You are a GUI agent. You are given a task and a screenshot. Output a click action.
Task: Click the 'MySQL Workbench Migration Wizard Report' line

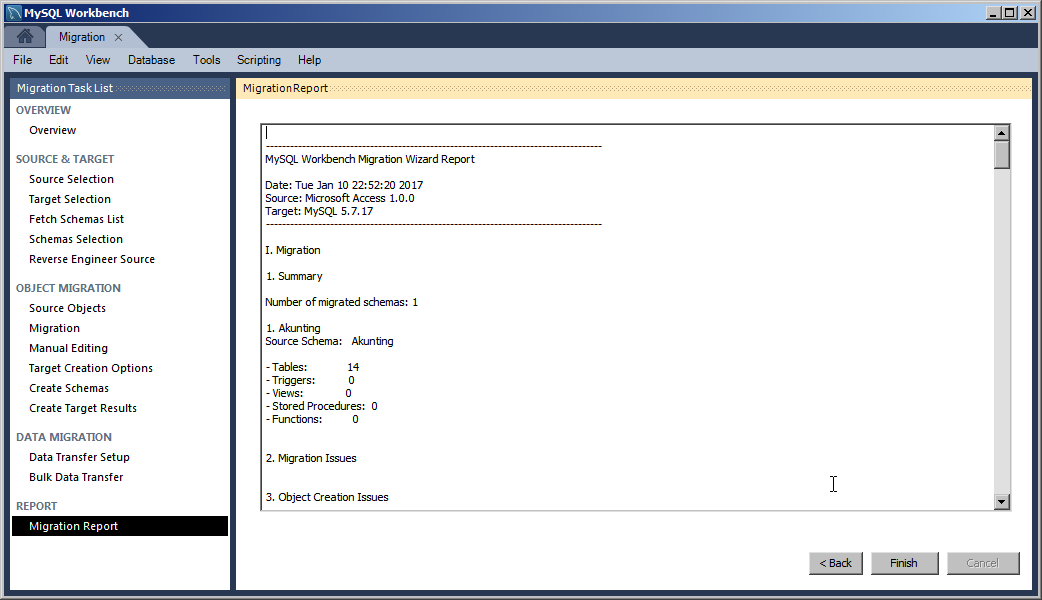point(370,159)
